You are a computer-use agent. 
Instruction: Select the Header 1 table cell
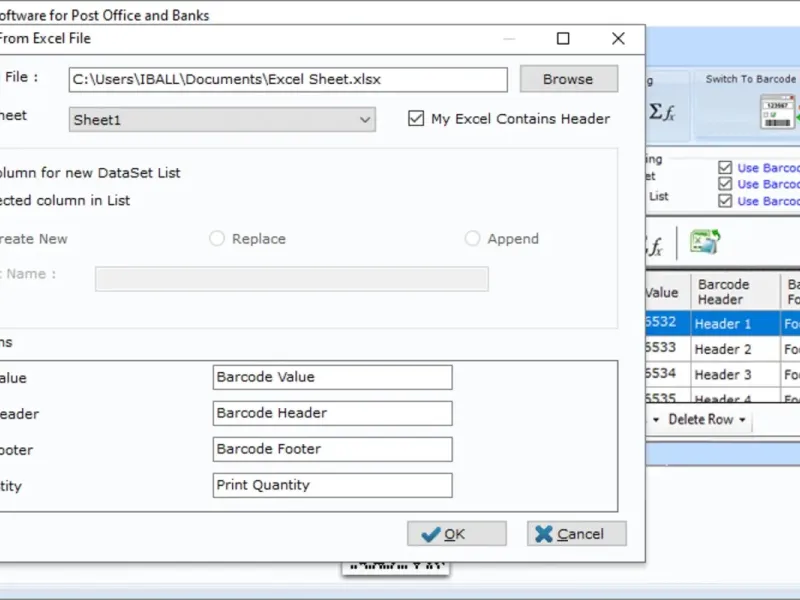735,323
